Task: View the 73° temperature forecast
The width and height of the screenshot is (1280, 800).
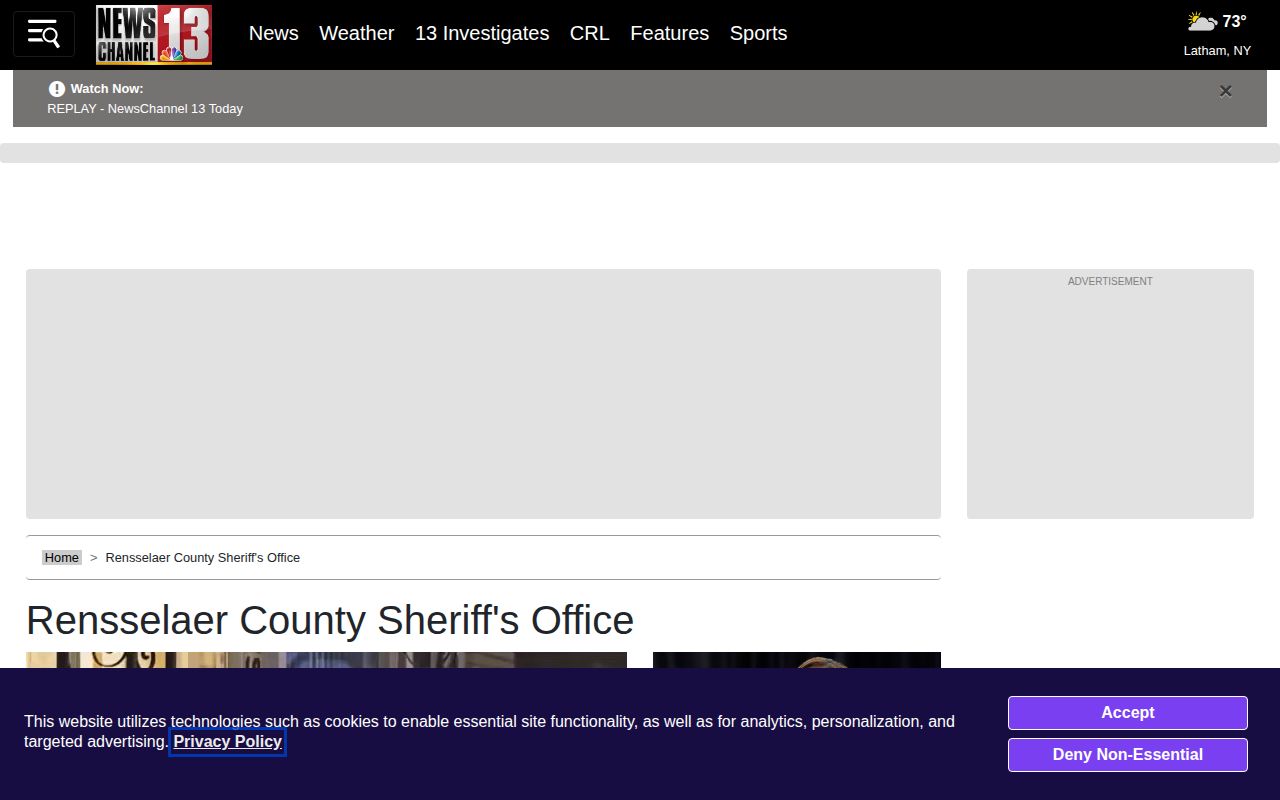Action: (1234, 21)
